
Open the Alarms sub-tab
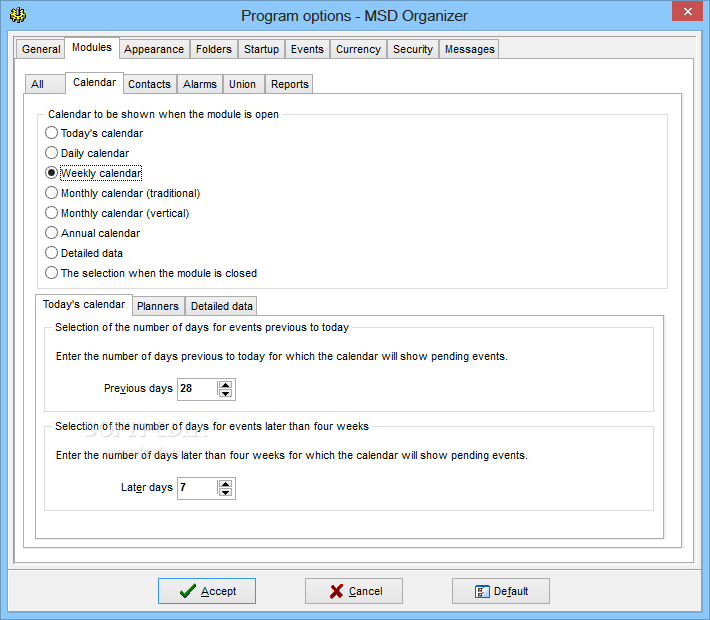click(200, 84)
